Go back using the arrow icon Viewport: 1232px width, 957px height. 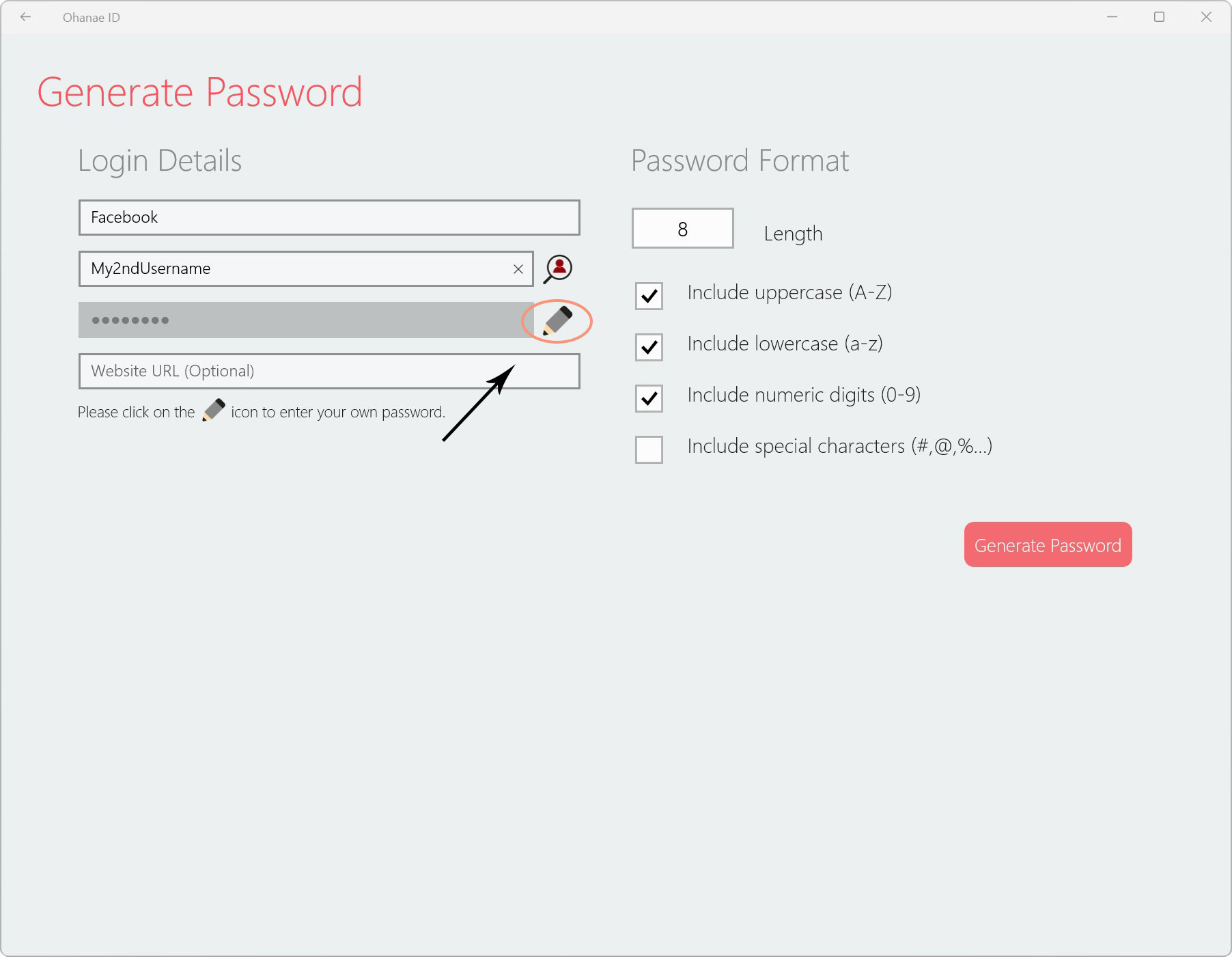(x=26, y=17)
